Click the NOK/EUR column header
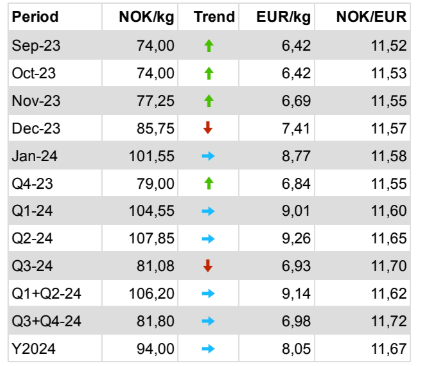 click(371, 17)
